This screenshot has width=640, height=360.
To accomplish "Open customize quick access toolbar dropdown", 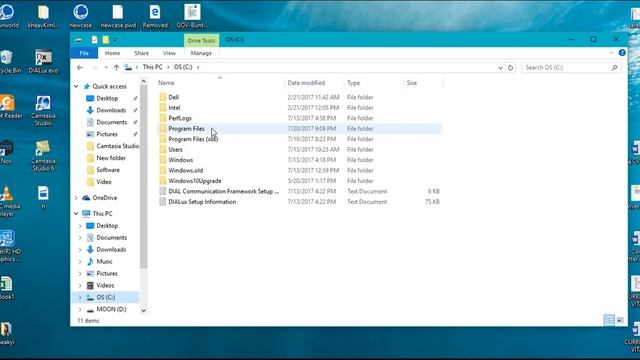I will 115,40.
